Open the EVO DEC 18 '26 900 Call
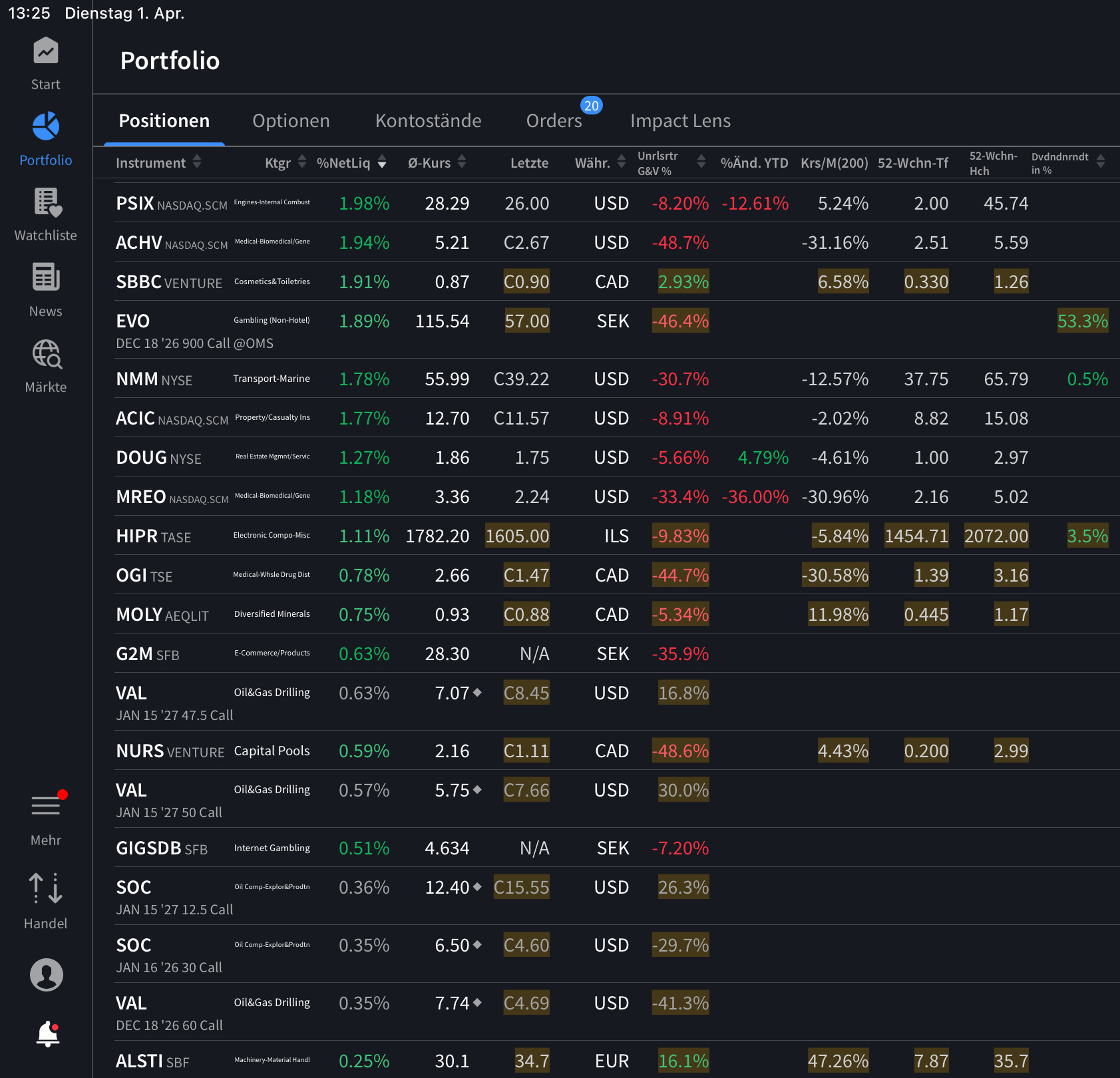Screen dimensions: 1120x1078 616,330
